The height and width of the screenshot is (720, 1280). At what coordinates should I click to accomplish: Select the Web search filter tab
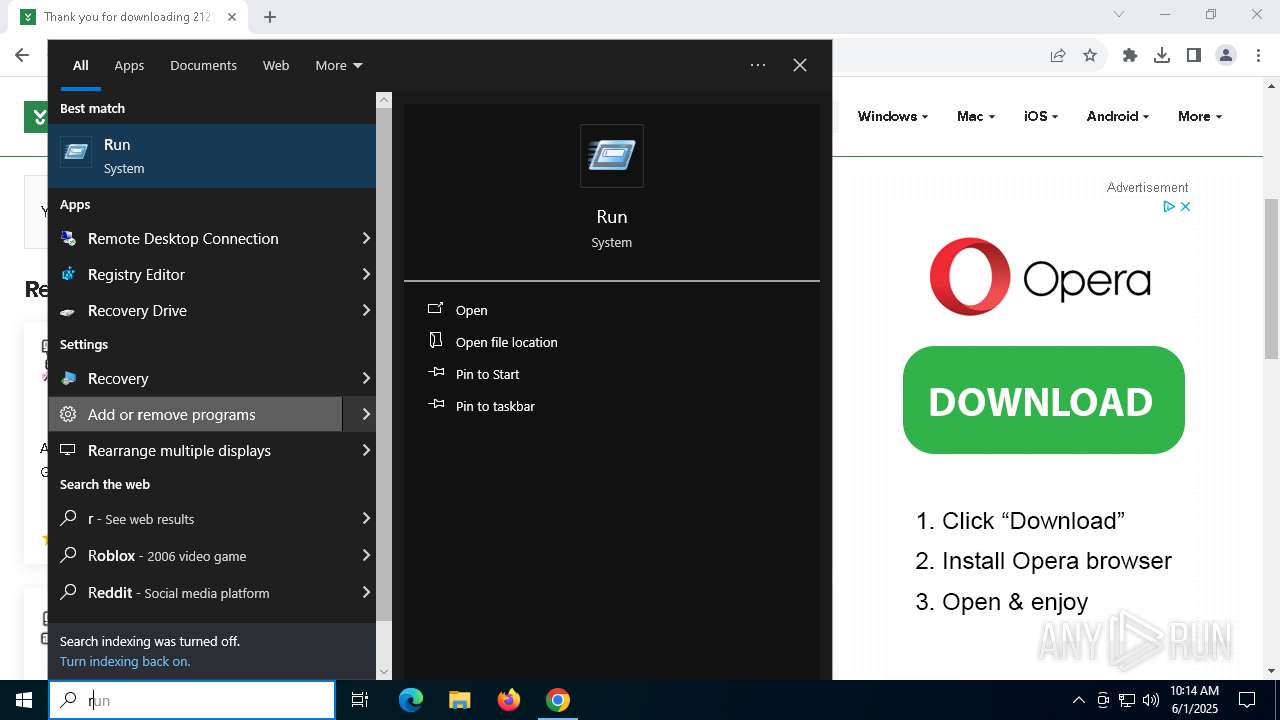click(x=276, y=65)
